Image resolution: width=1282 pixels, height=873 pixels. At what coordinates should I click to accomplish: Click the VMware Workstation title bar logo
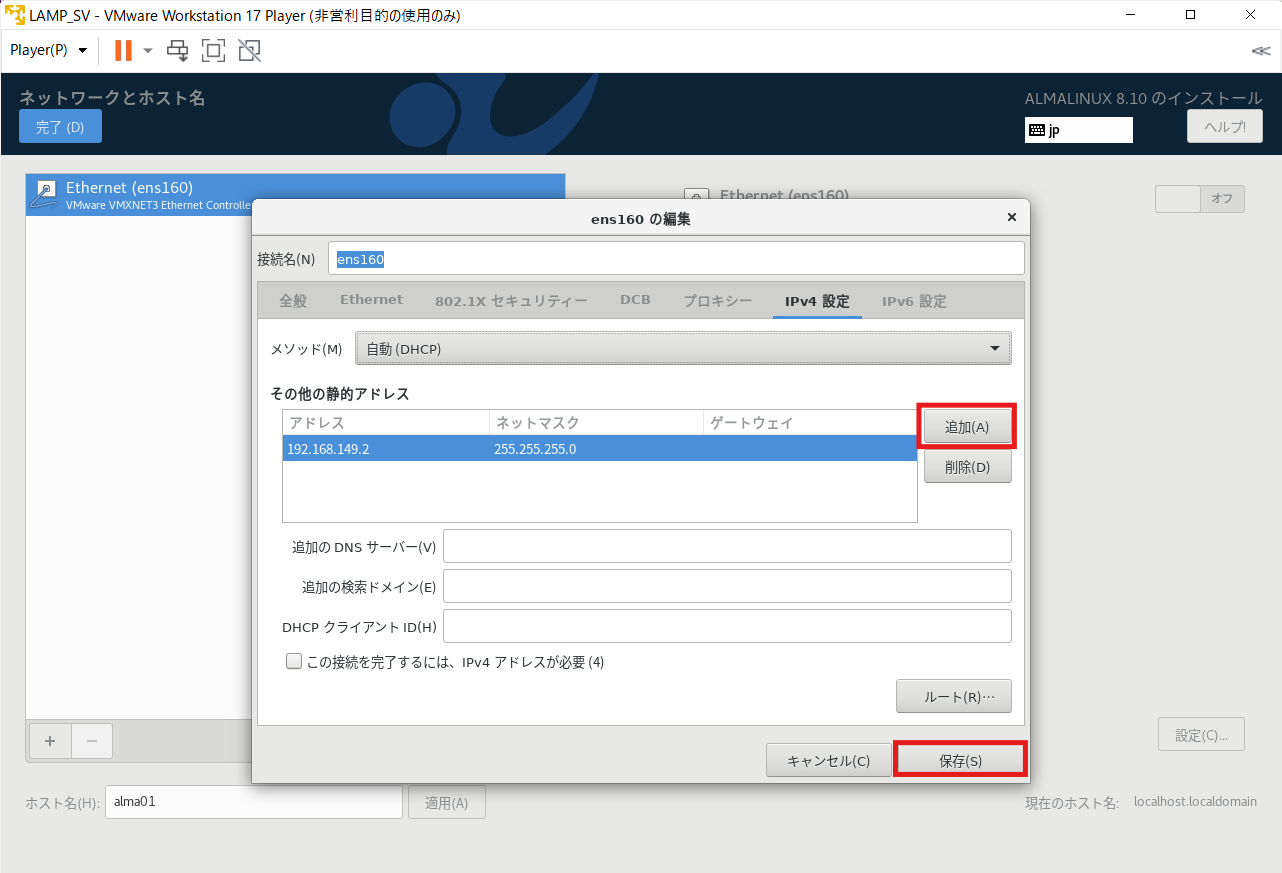tap(14, 16)
